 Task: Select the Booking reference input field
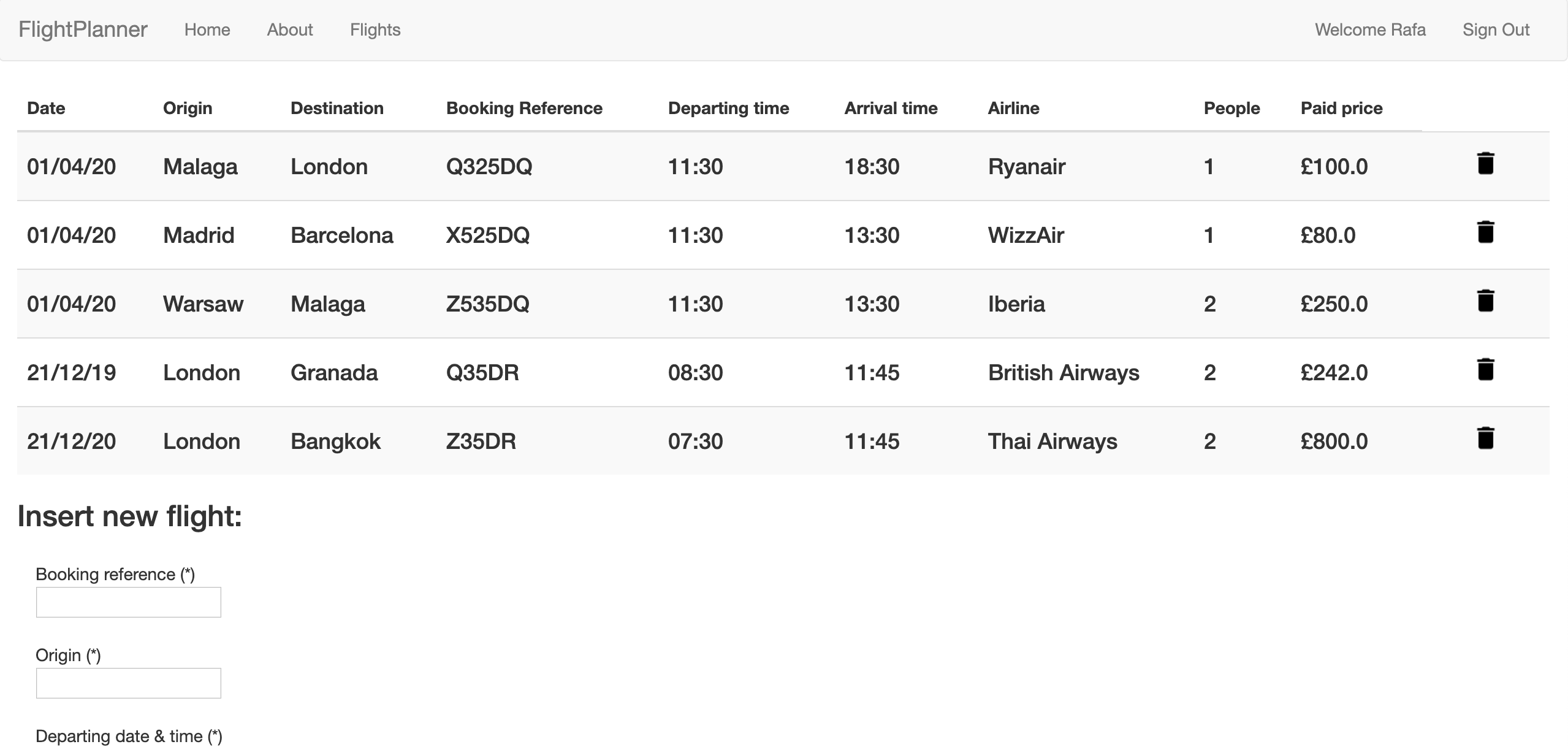(128, 602)
